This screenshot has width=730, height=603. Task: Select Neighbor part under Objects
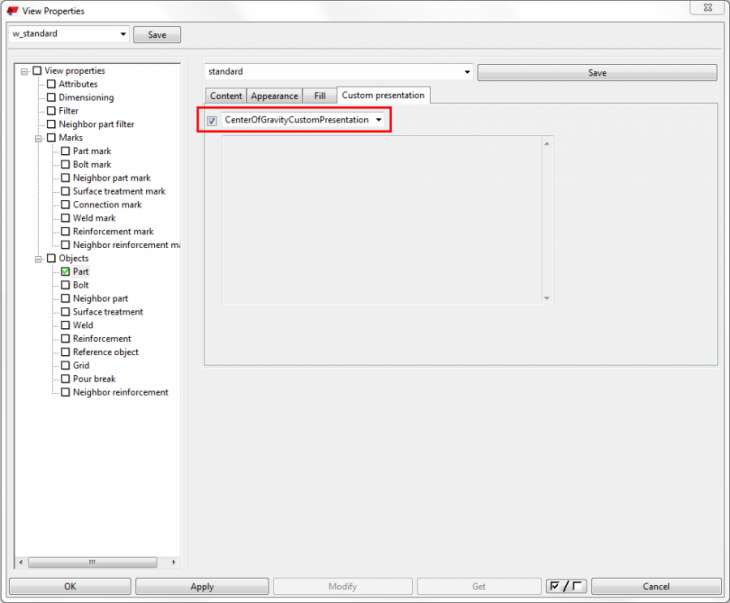(x=101, y=298)
